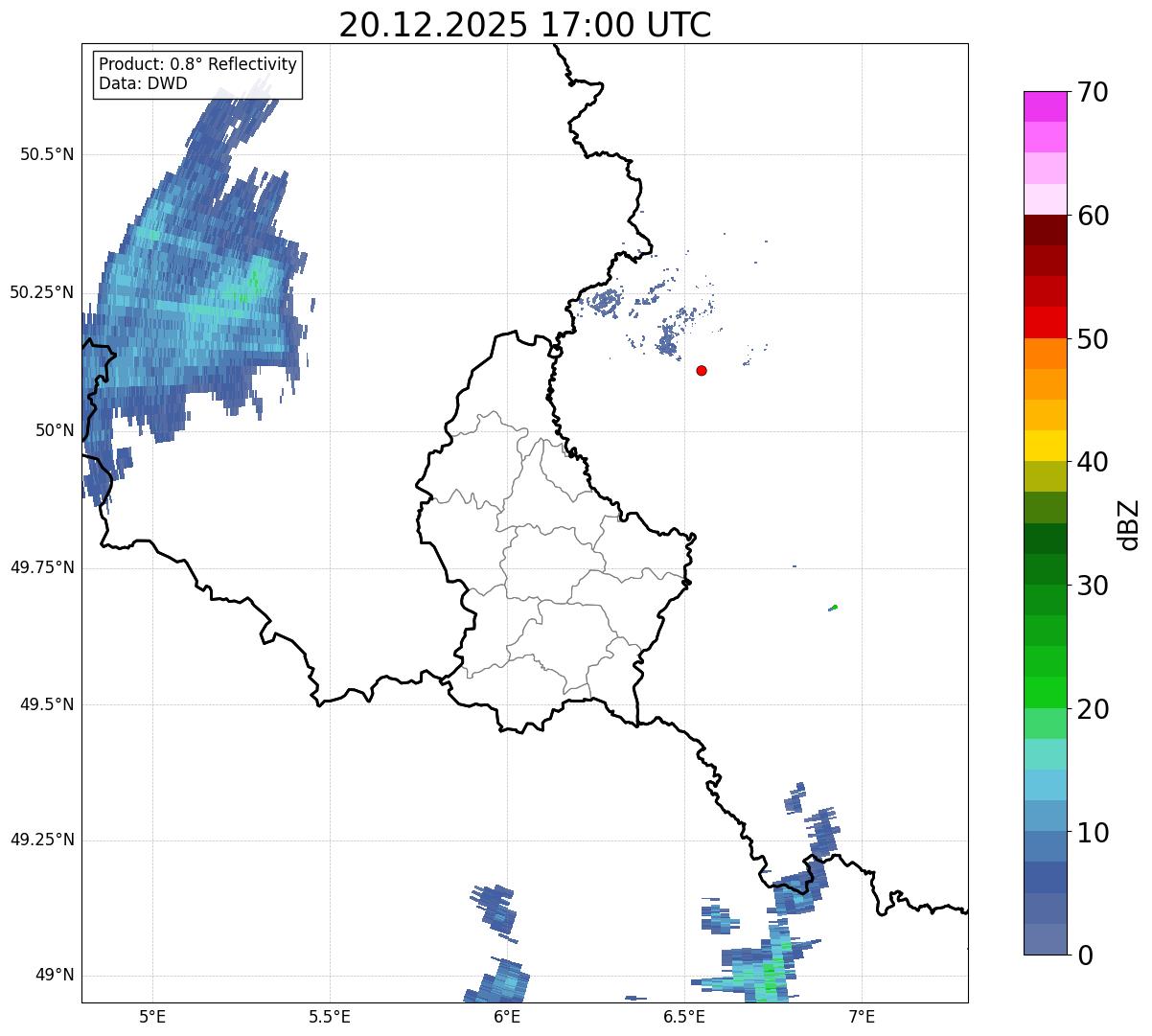Pick the magenta top colorbar segment
This screenshot has width=1152, height=1036.
[x=1045, y=106]
